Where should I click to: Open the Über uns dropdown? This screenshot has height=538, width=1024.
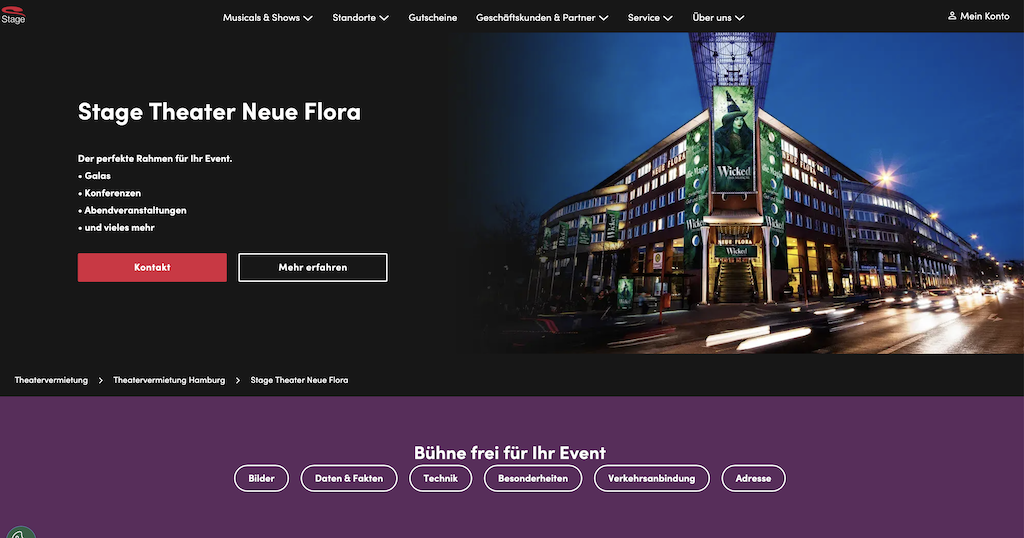(718, 18)
